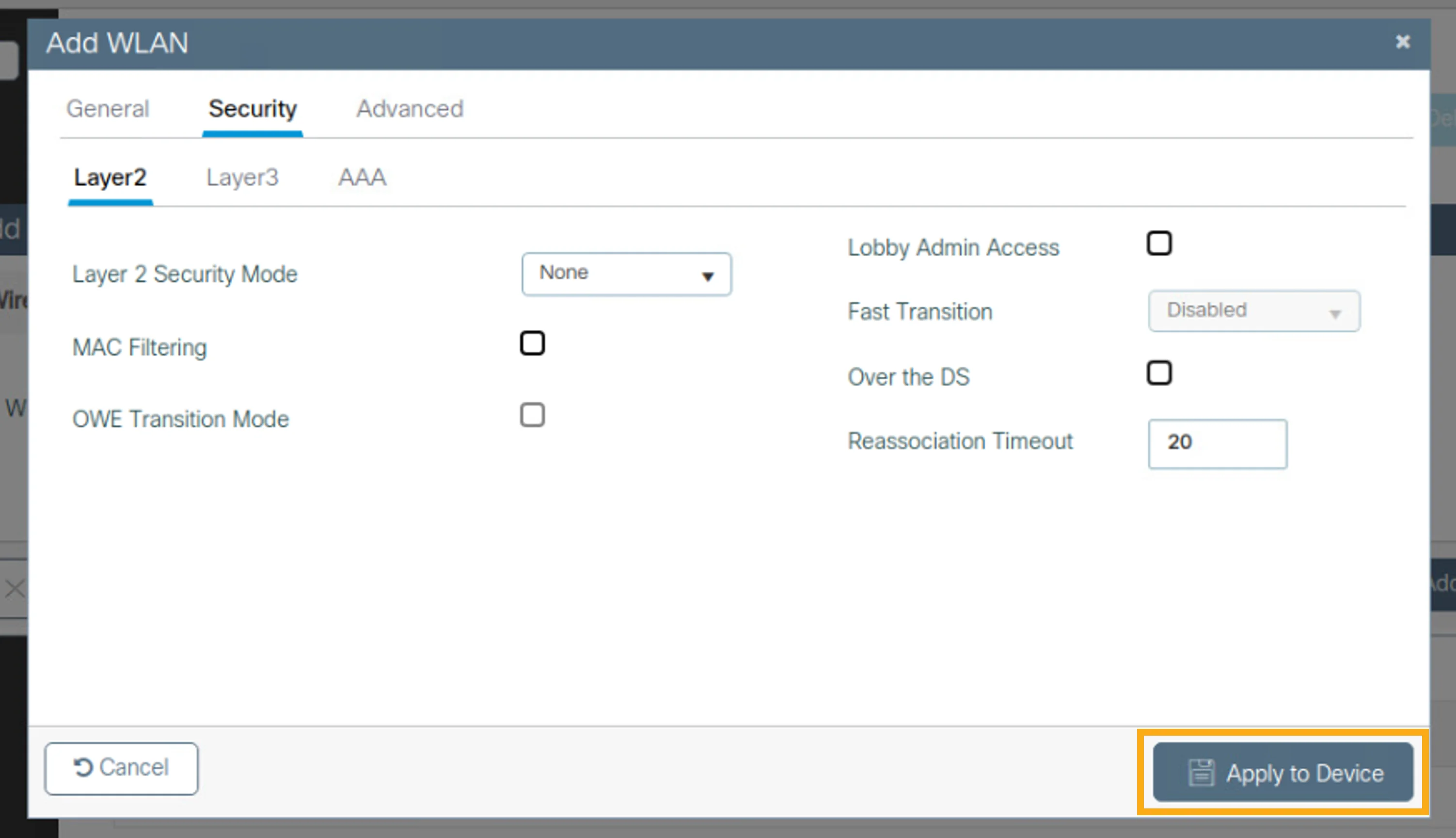Enable the Over the DS checkbox
The width and height of the screenshot is (1456, 838).
[x=1159, y=372]
